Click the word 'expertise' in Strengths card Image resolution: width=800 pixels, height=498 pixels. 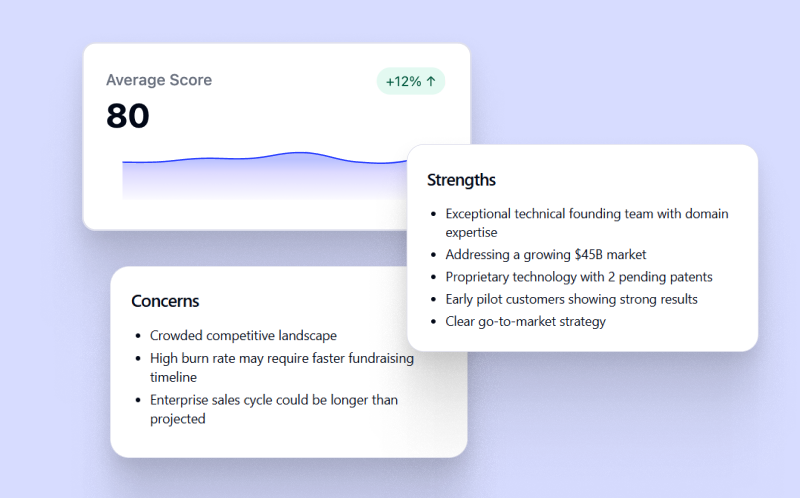(471, 232)
